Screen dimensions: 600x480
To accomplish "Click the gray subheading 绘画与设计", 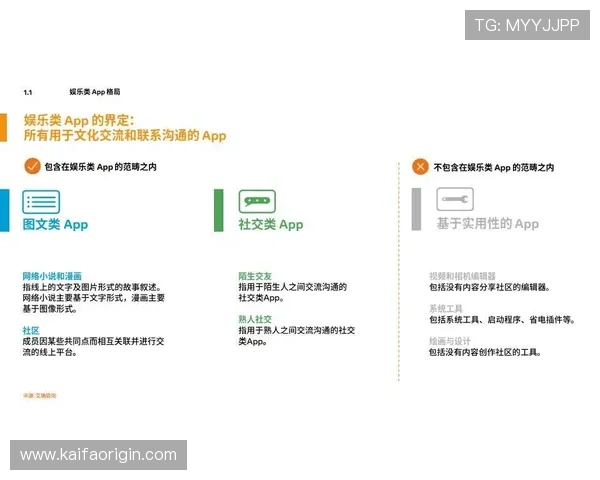I will pos(450,341).
